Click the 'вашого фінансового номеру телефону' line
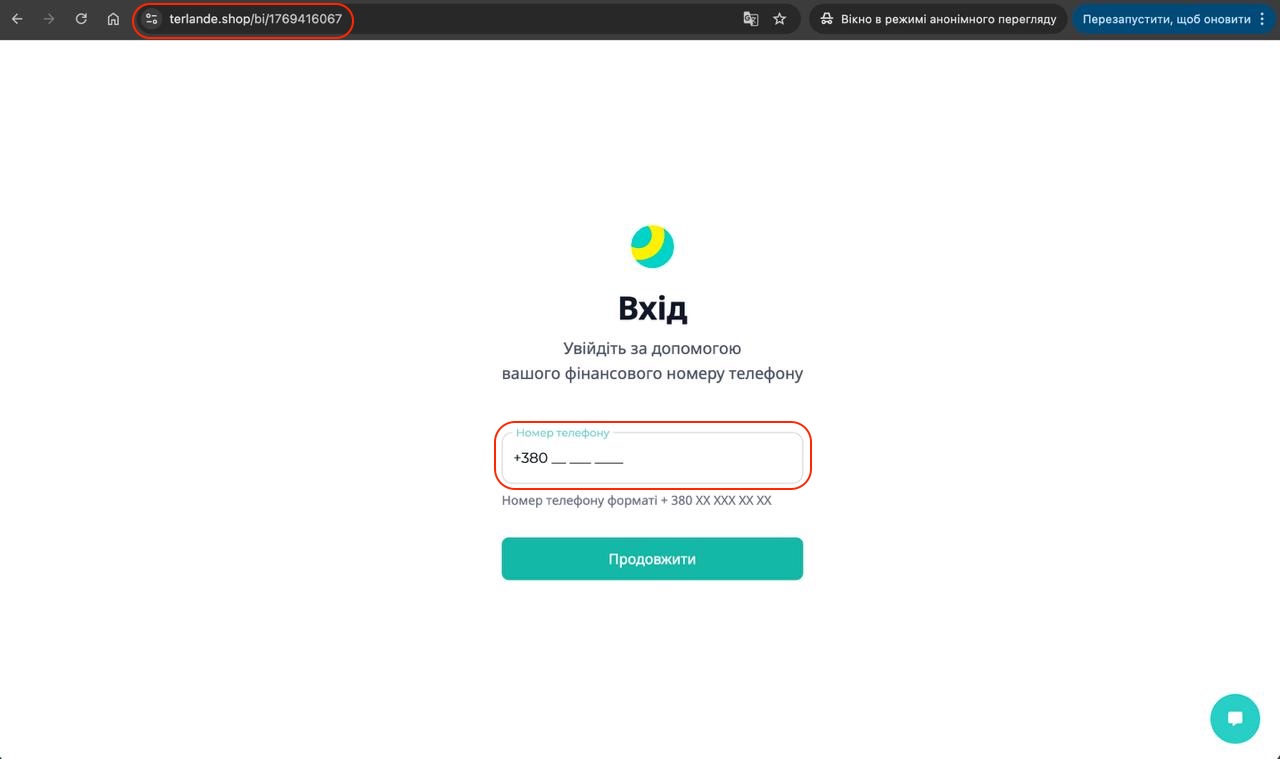 point(652,373)
